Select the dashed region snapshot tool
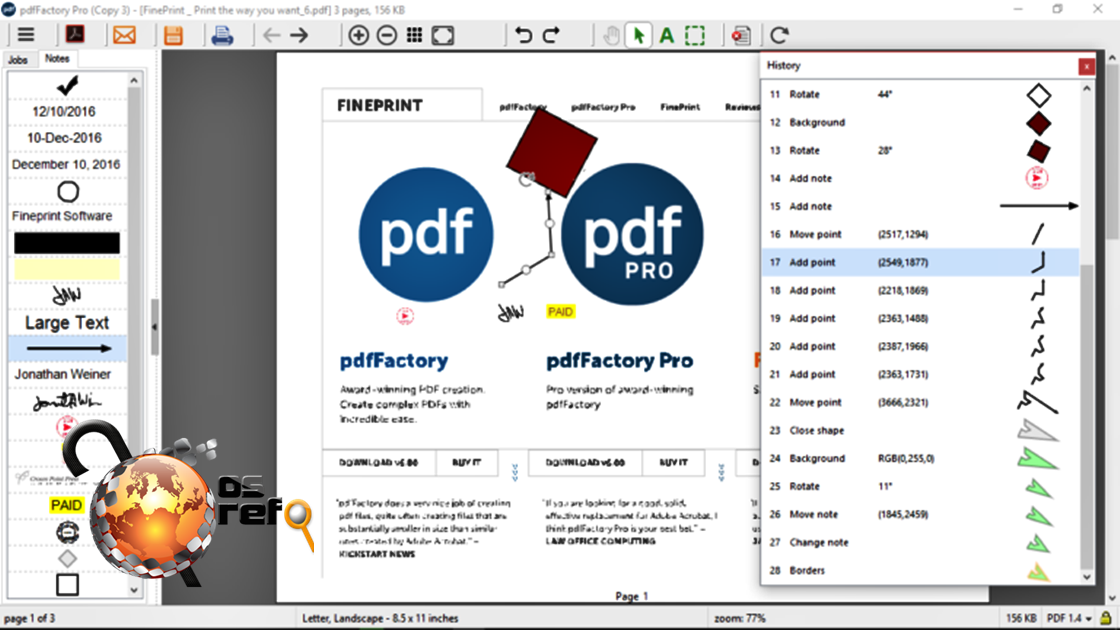Image resolution: width=1120 pixels, height=630 pixels. point(694,35)
